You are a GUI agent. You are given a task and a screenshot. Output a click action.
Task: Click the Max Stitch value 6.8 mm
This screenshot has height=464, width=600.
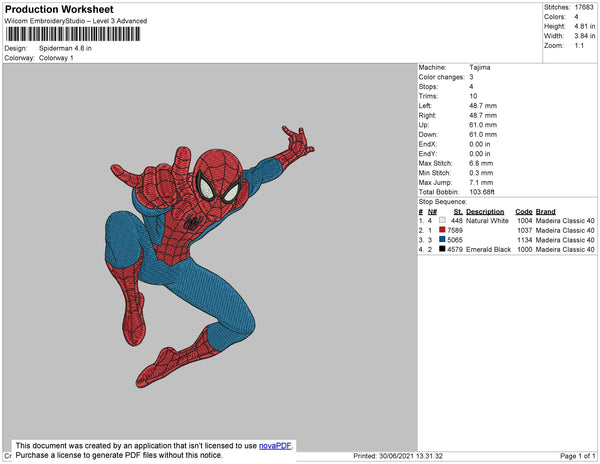481,163
